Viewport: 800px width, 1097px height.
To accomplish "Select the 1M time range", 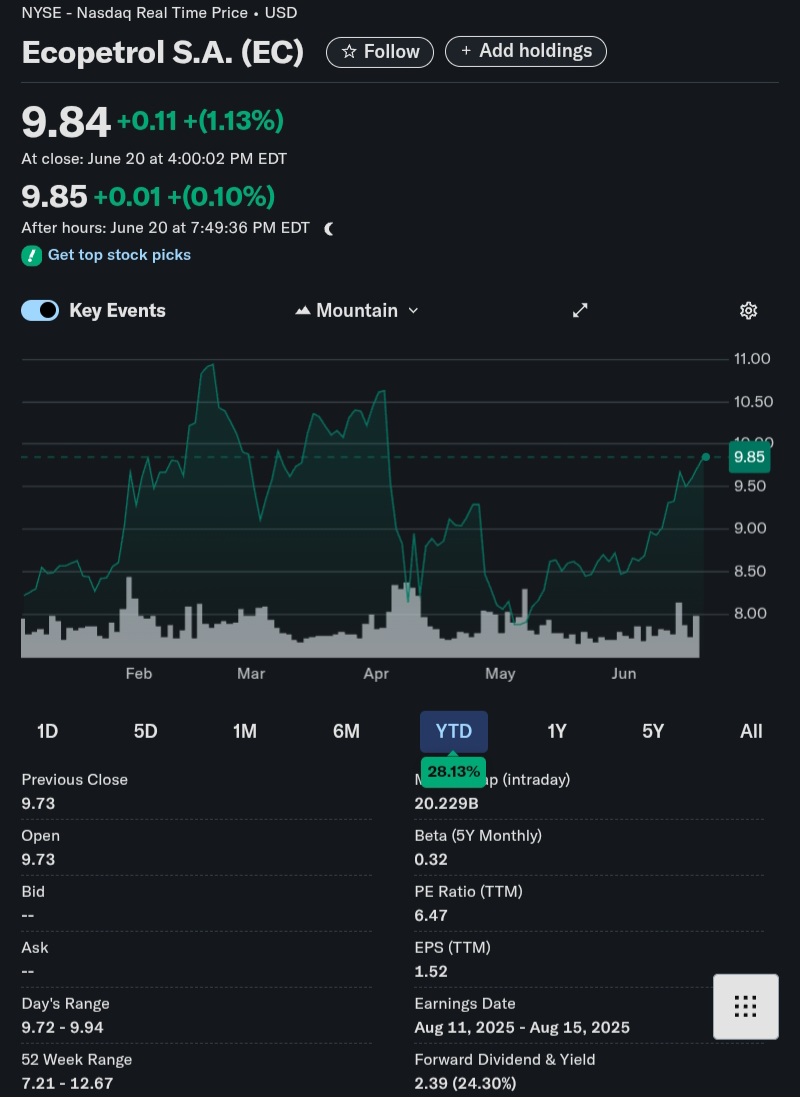I will tap(245, 732).
